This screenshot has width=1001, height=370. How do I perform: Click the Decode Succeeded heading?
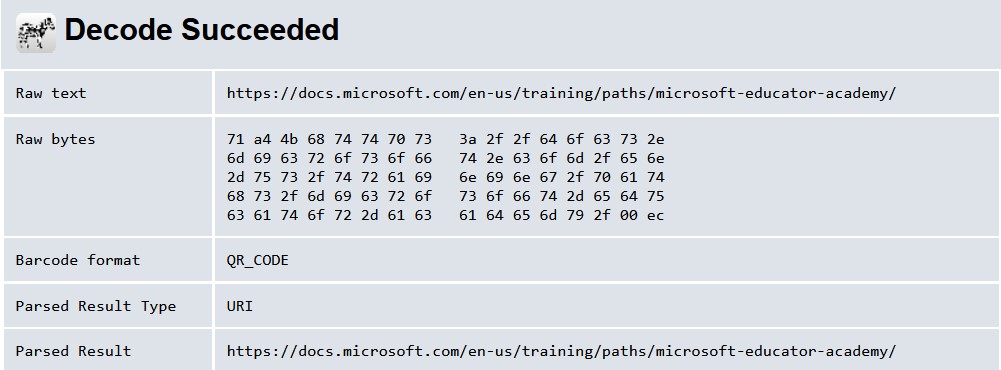(202, 30)
